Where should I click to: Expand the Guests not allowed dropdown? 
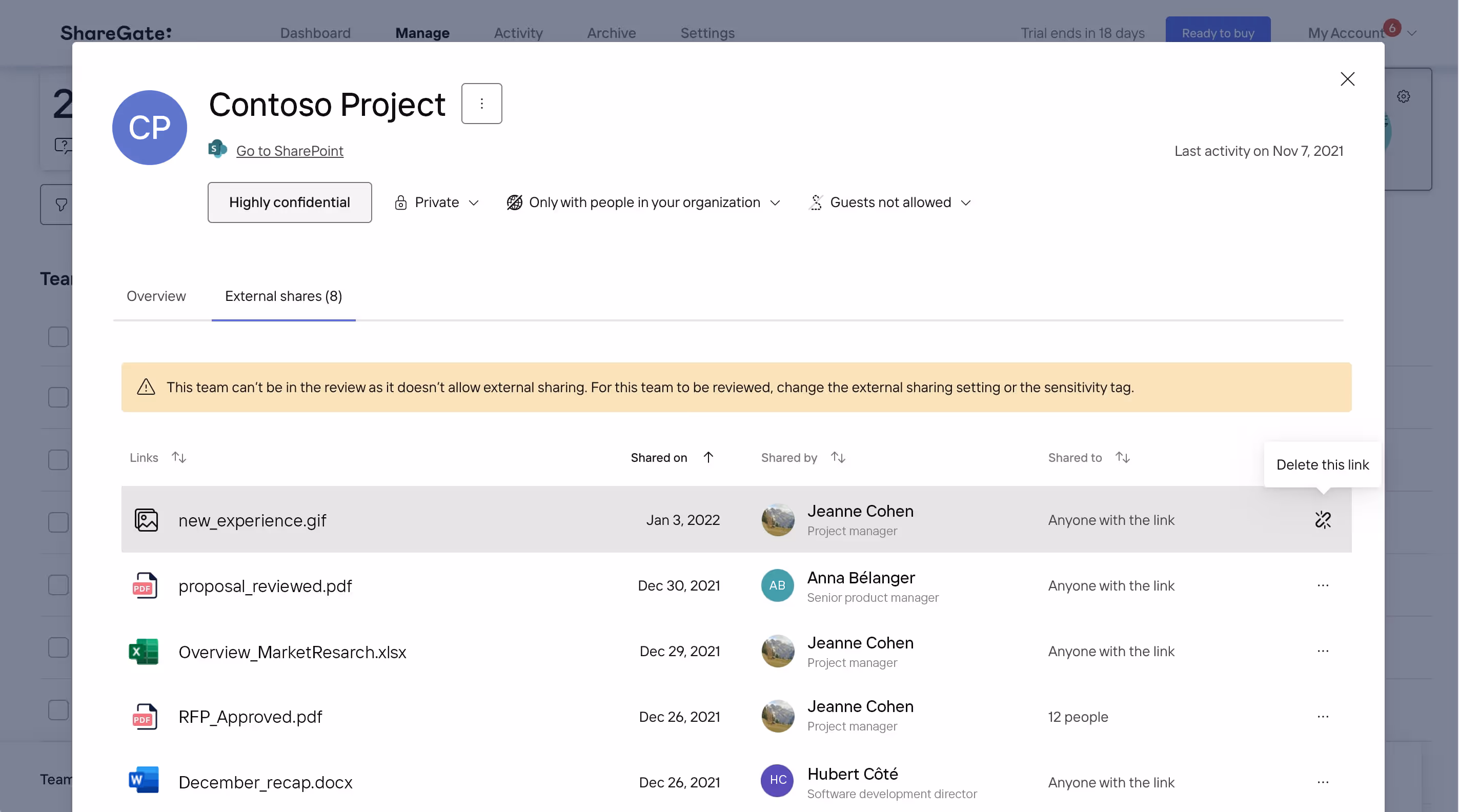890,202
